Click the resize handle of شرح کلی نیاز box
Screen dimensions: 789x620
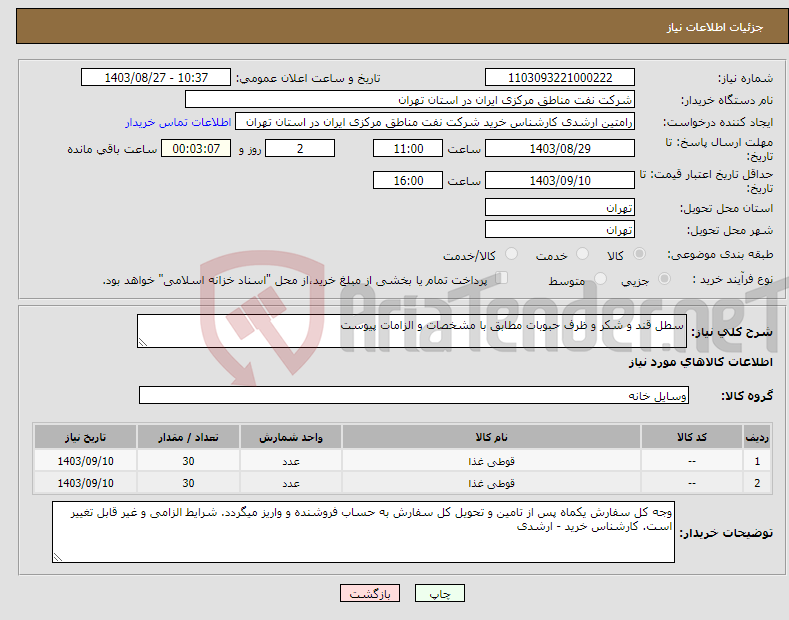coord(143,342)
